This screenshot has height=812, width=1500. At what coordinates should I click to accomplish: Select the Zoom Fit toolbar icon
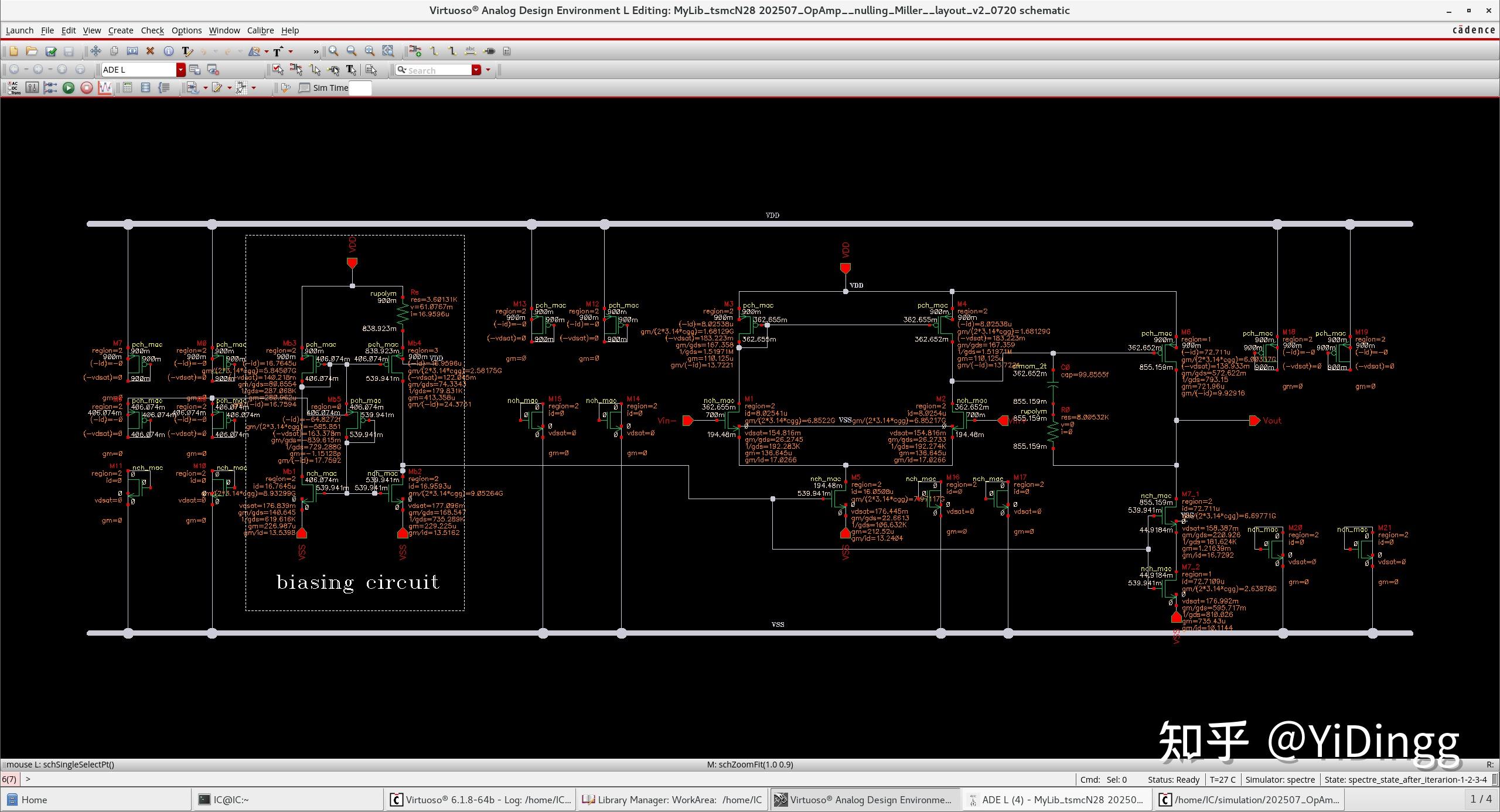pyautogui.click(x=387, y=50)
